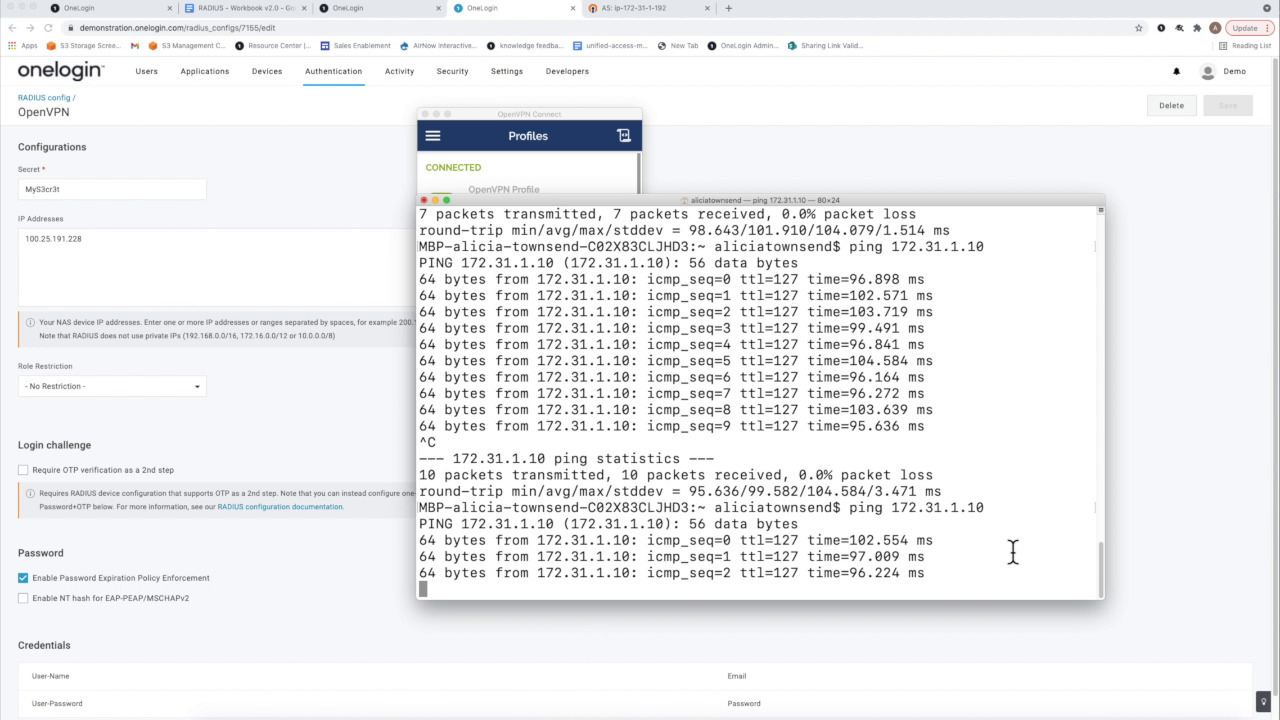Open the browser Extensions puzzle icon

pyautogui.click(x=1196, y=28)
